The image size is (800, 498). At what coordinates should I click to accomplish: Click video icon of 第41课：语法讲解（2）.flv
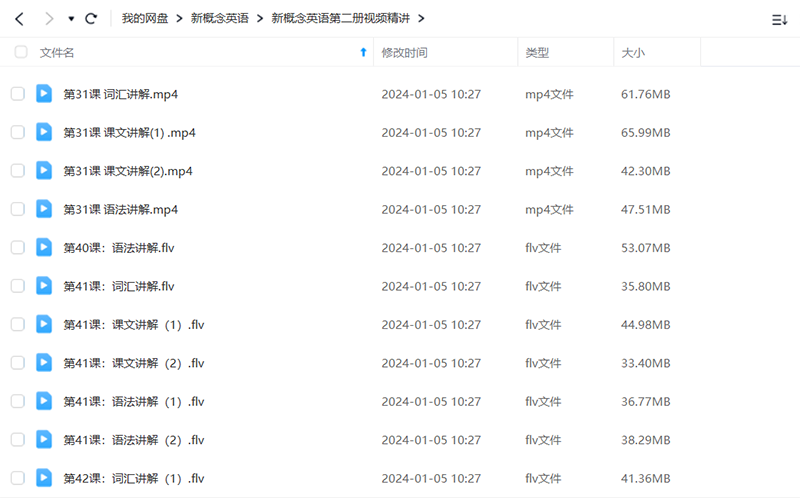(44, 439)
